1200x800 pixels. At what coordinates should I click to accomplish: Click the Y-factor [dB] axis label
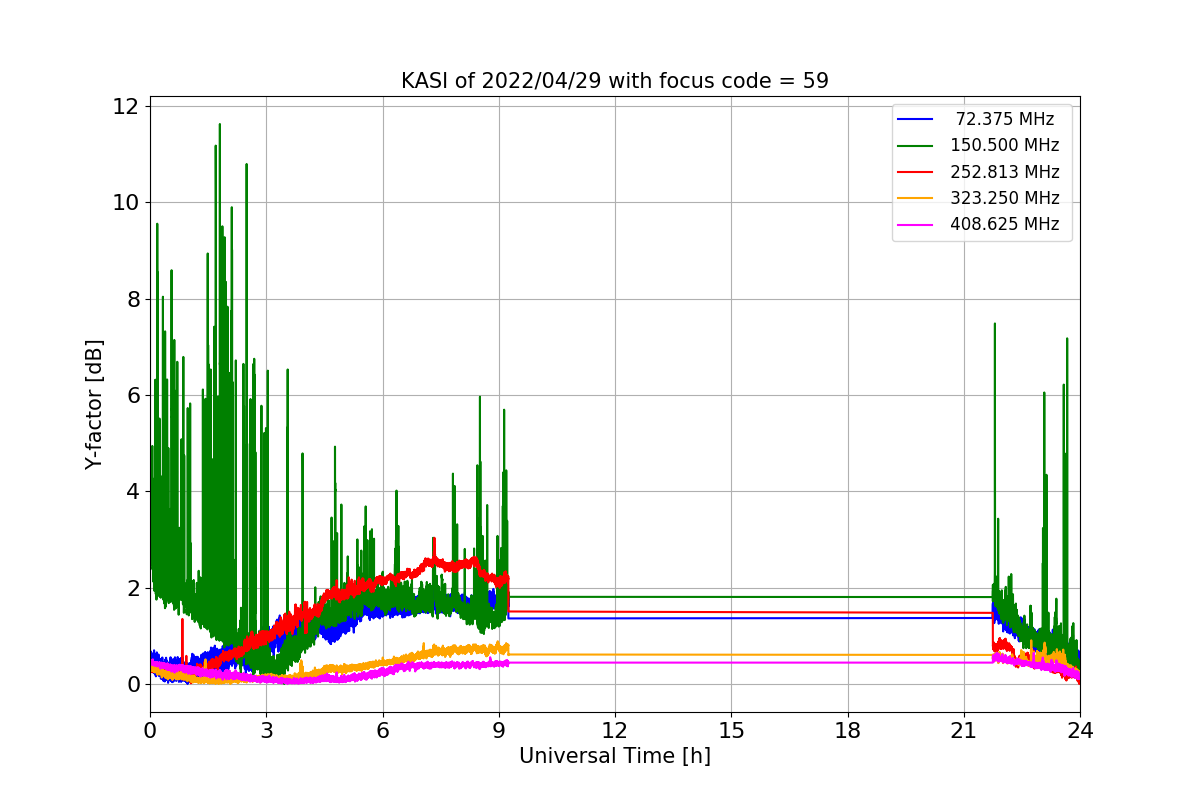(94, 404)
